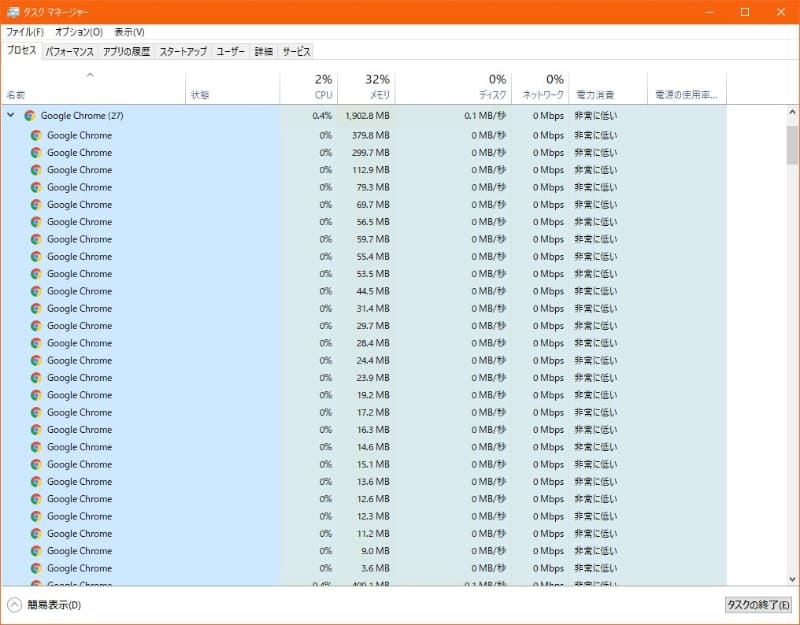Image resolution: width=800 pixels, height=625 pixels.
Task: Sort processes by the 名前 column header
Action: point(93,87)
